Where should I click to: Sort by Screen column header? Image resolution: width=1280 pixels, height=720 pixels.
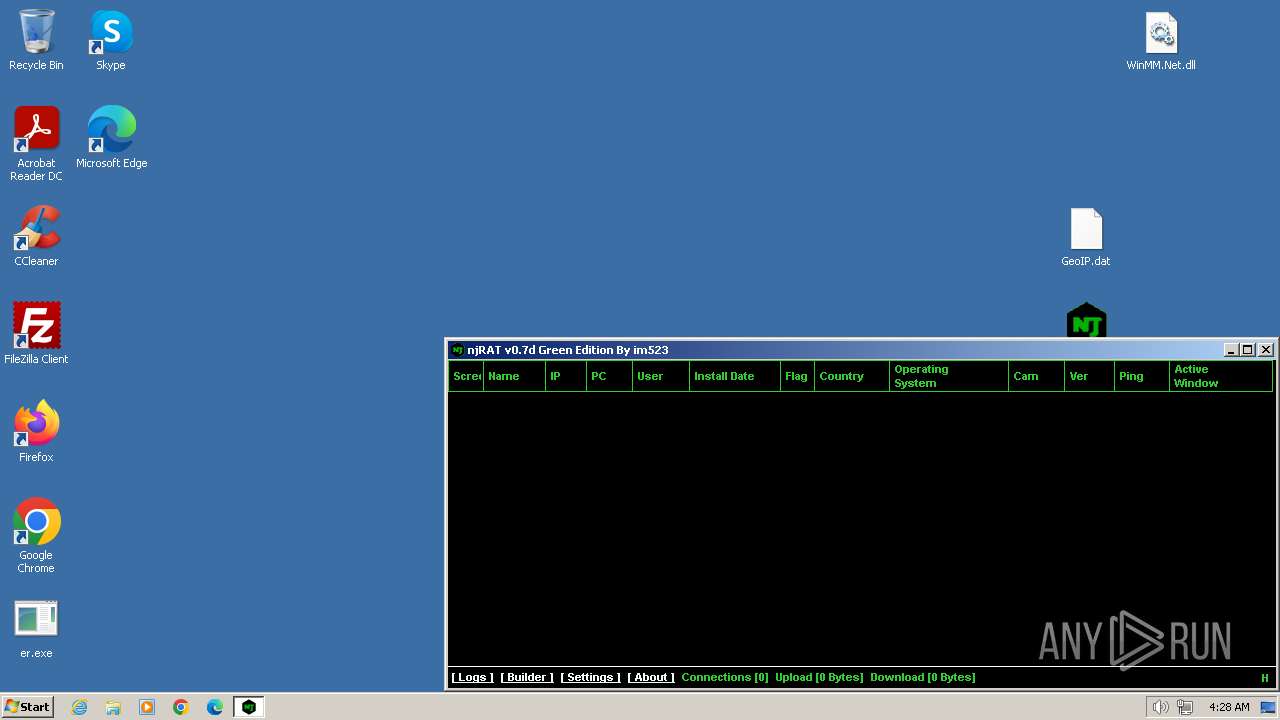[x=467, y=376]
